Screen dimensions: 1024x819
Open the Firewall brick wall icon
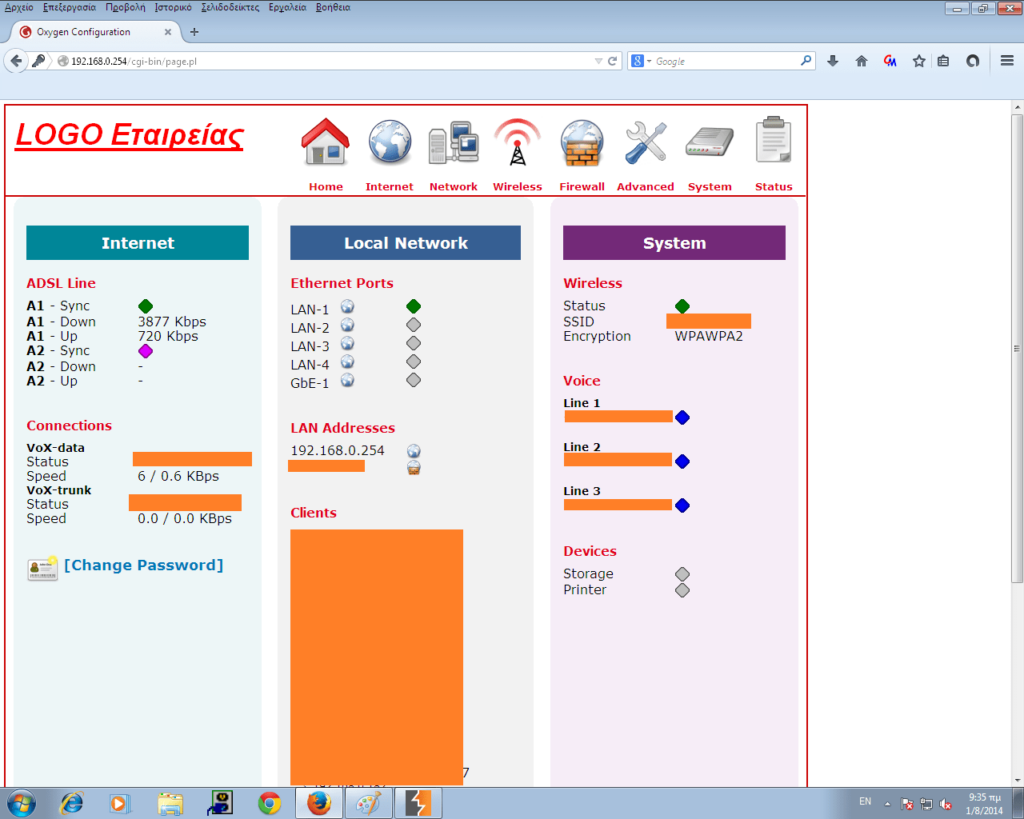click(581, 142)
